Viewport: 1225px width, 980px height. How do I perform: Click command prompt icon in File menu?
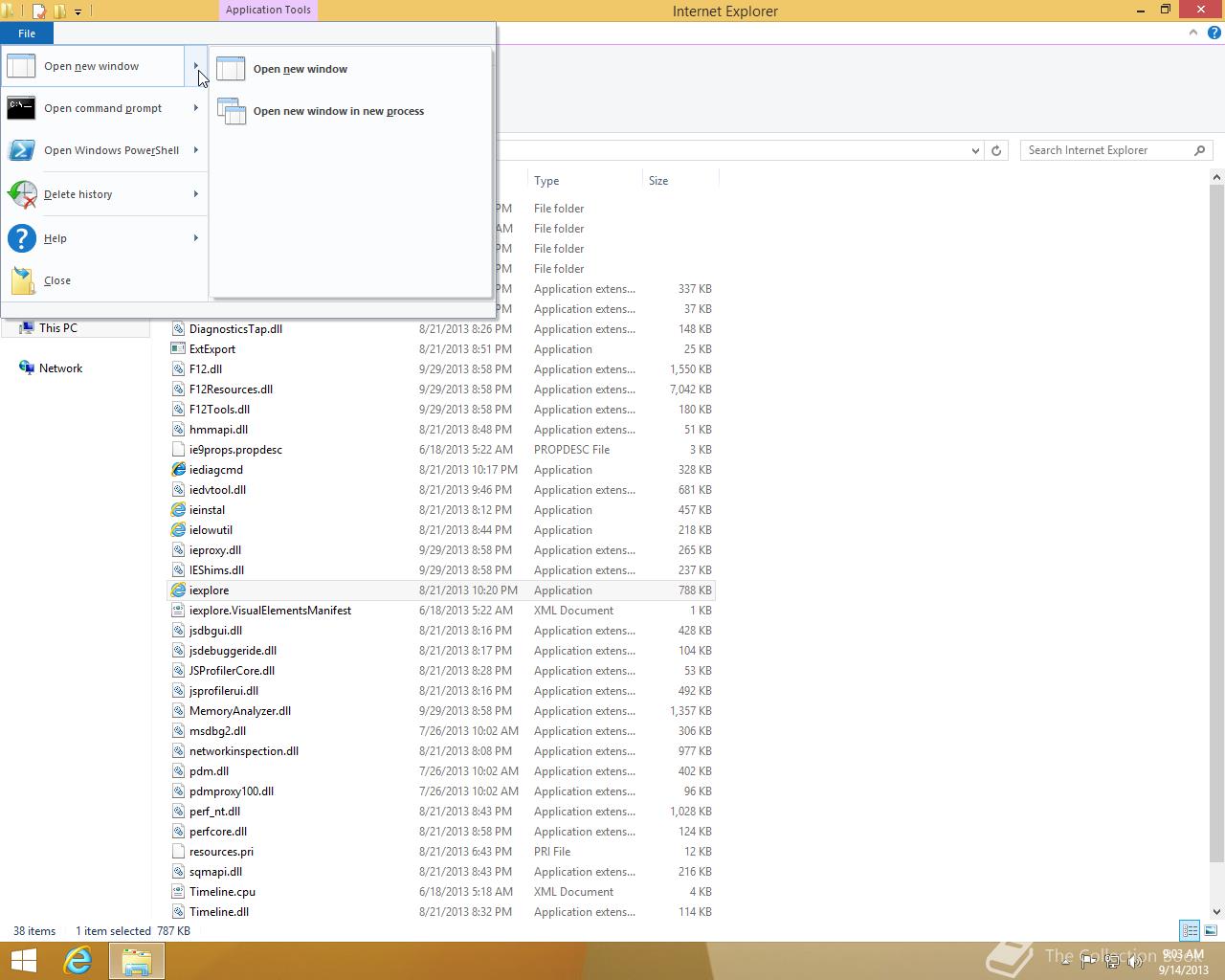click(21, 108)
